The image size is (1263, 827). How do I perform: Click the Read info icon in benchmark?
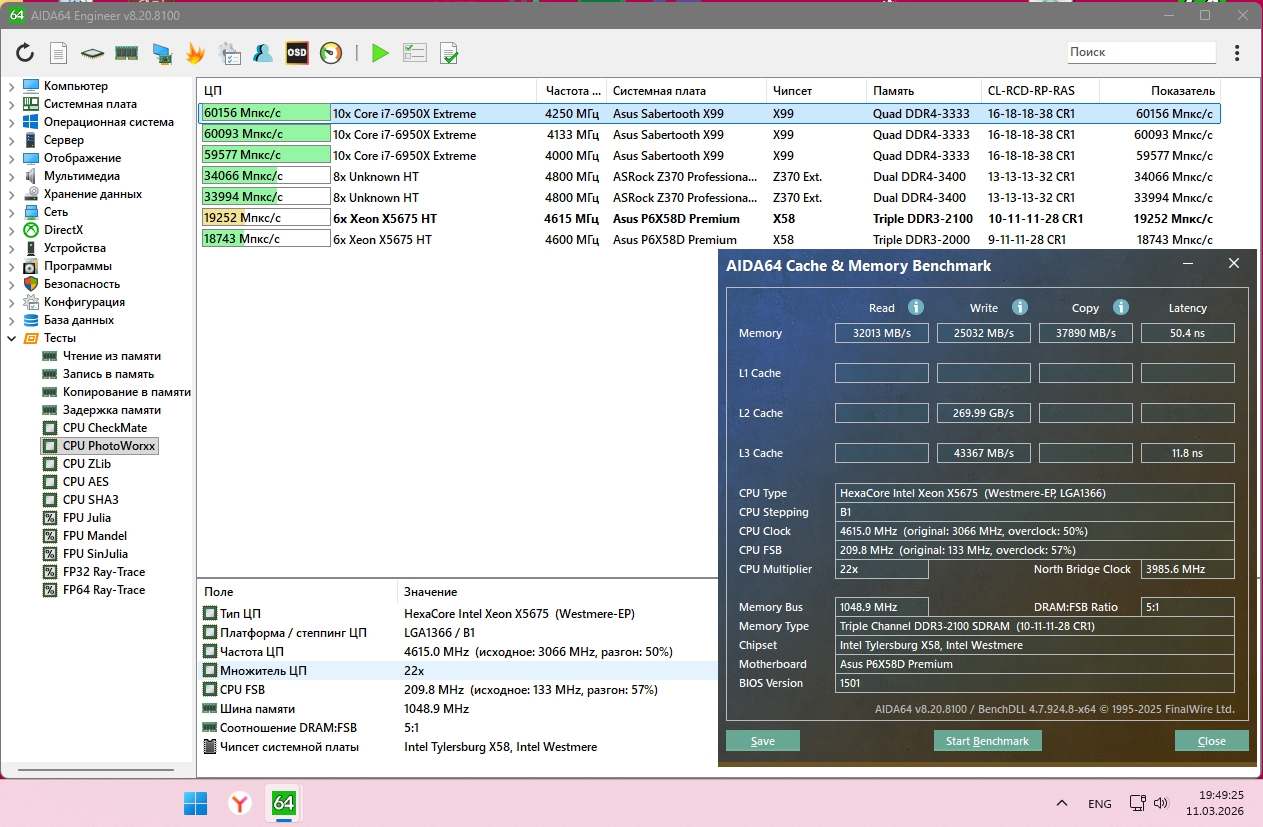pos(915,308)
